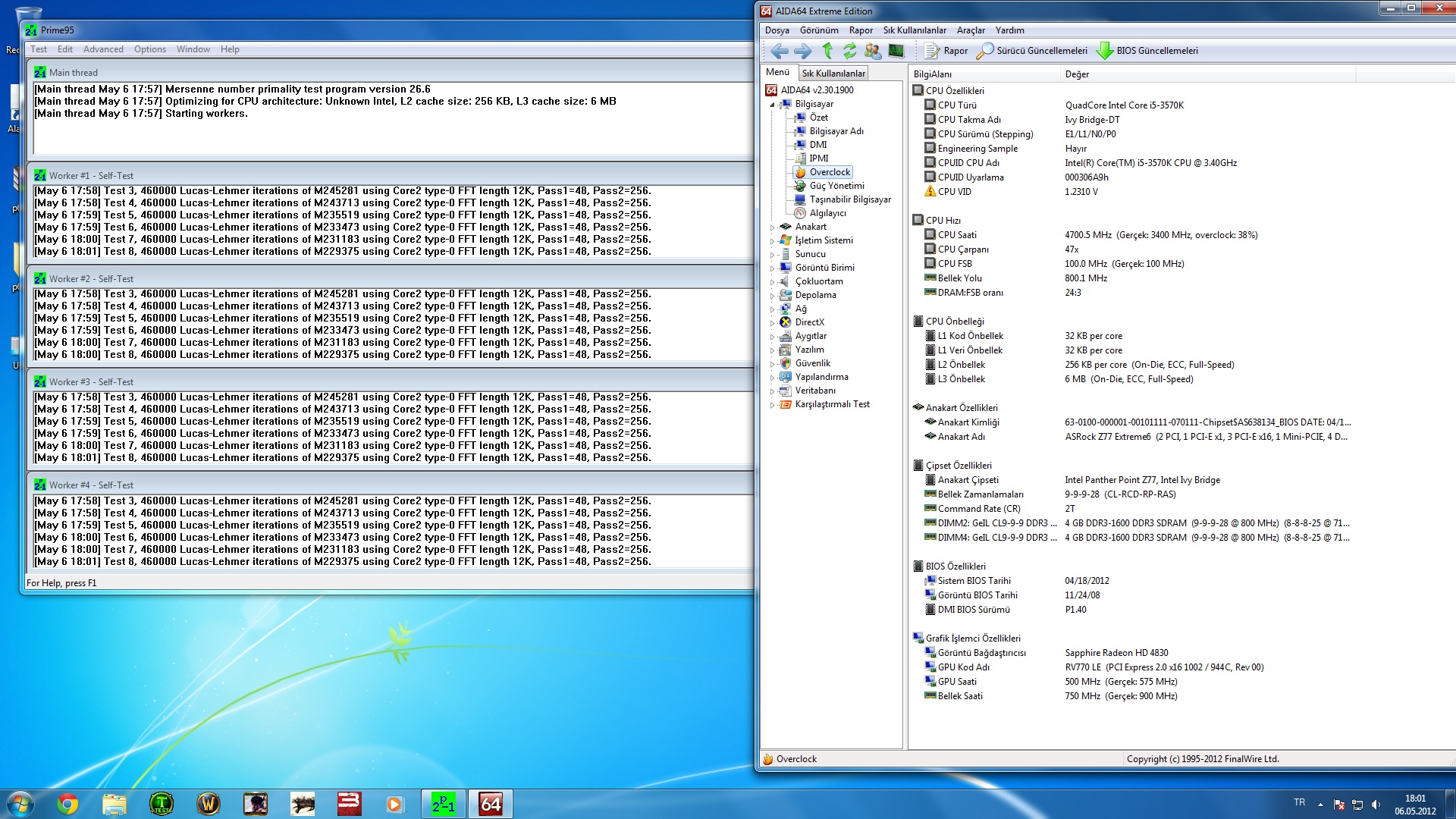Open the Windows Start button
The height and width of the screenshot is (819, 1456).
click(20, 804)
